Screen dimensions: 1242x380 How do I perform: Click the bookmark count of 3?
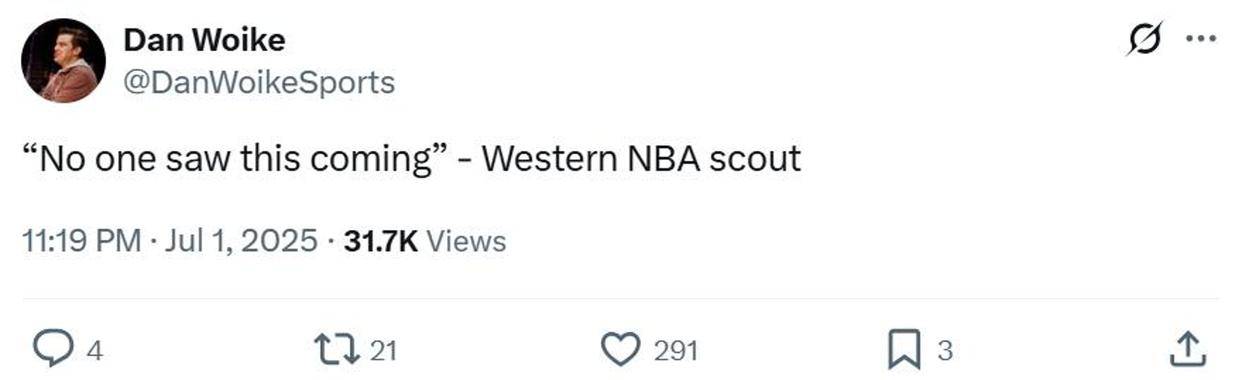coord(944,351)
